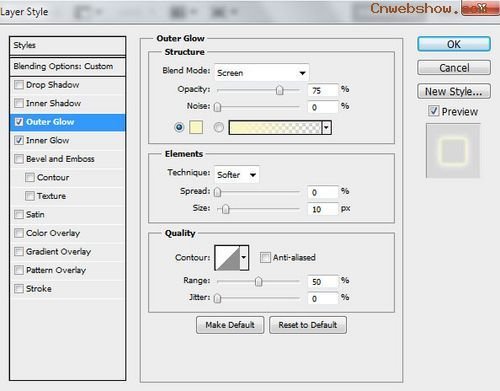Click the Opacity value field

click(x=323, y=90)
